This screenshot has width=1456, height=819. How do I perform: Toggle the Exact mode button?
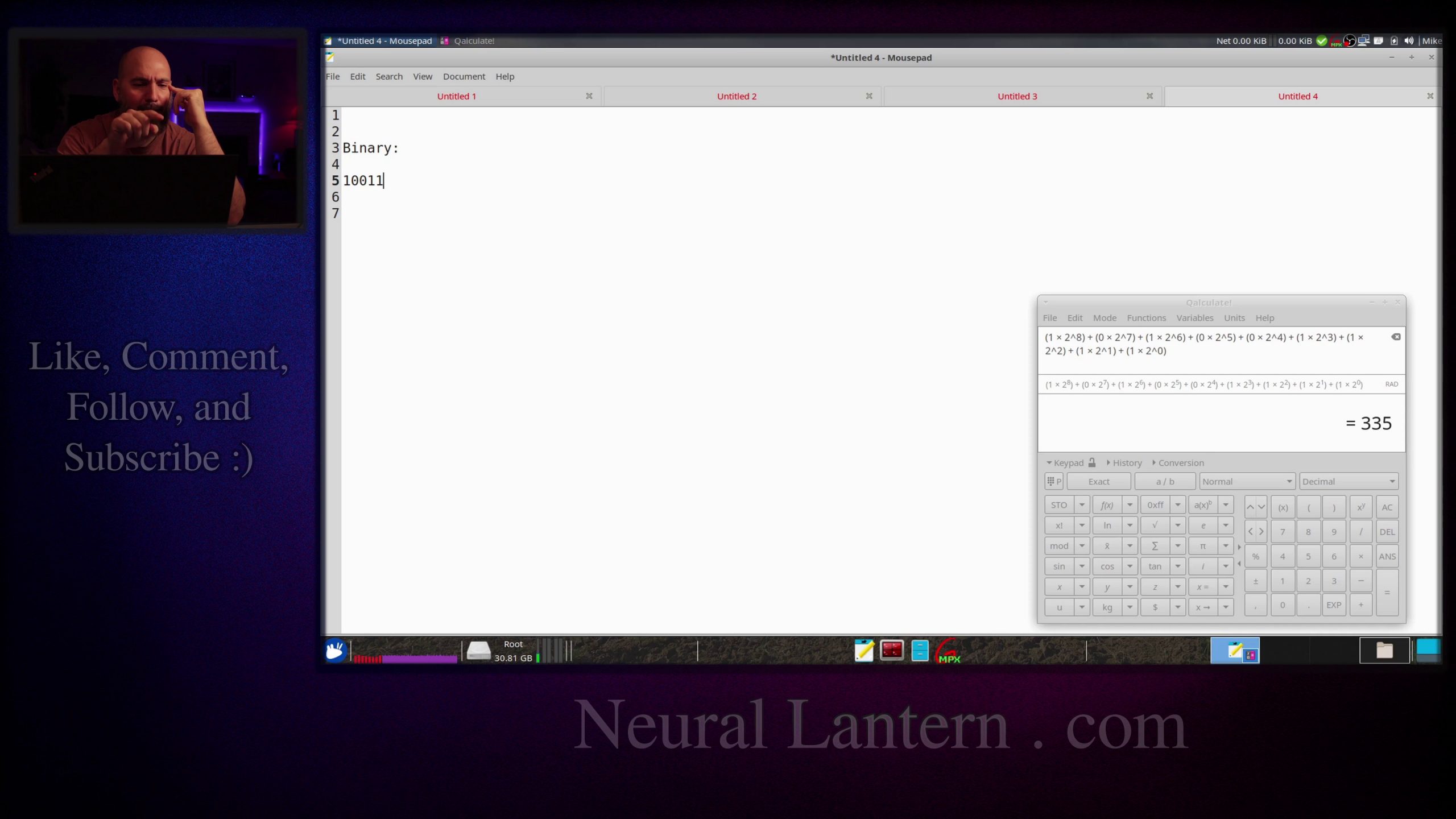(1099, 482)
